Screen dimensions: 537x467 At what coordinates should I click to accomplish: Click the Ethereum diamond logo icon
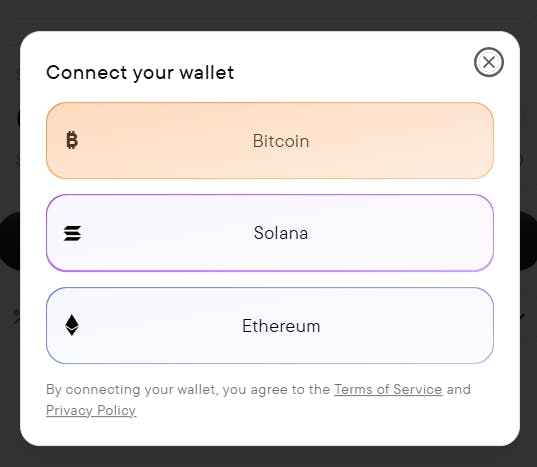pos(72,325)
